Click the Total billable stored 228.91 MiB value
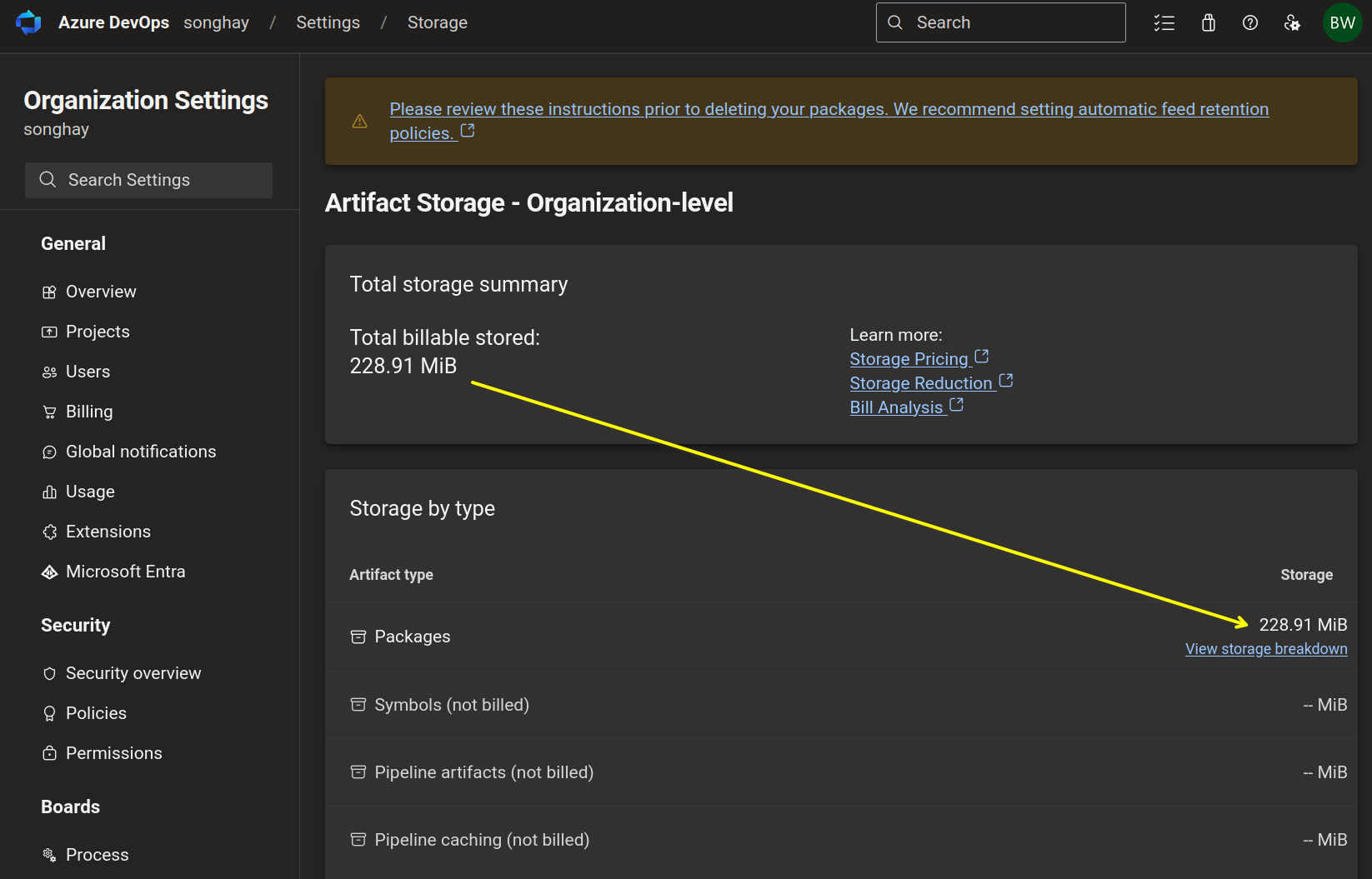 (x=403, y=366)
